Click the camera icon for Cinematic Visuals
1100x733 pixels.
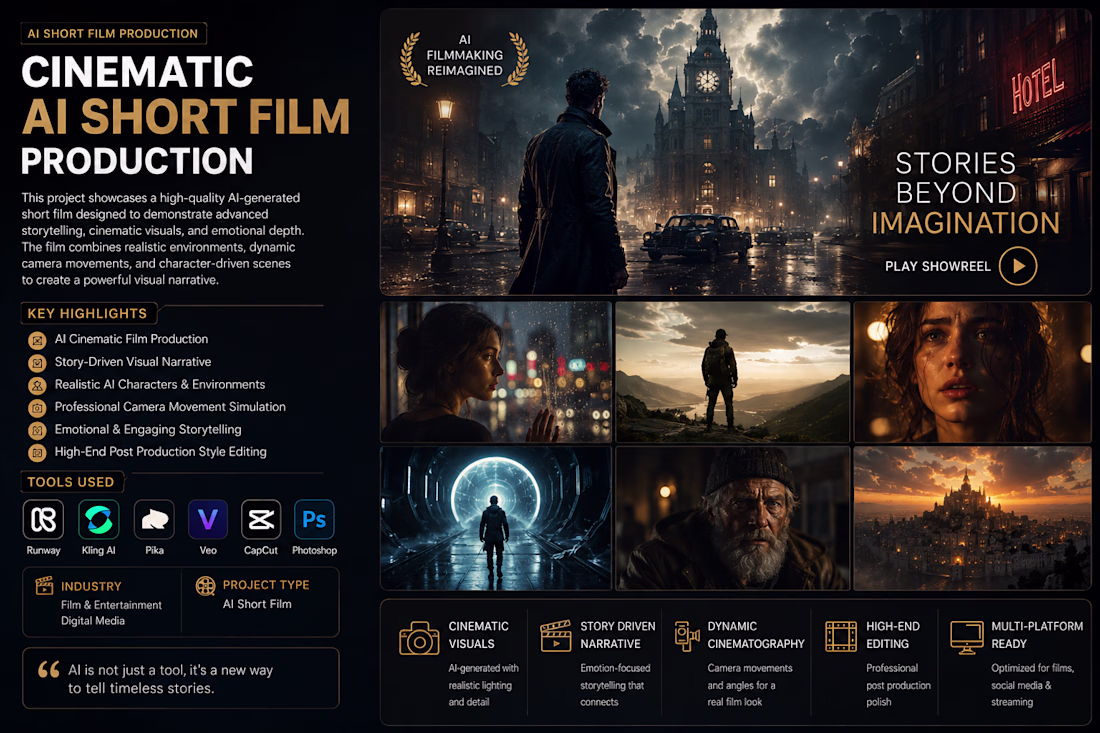419,638
